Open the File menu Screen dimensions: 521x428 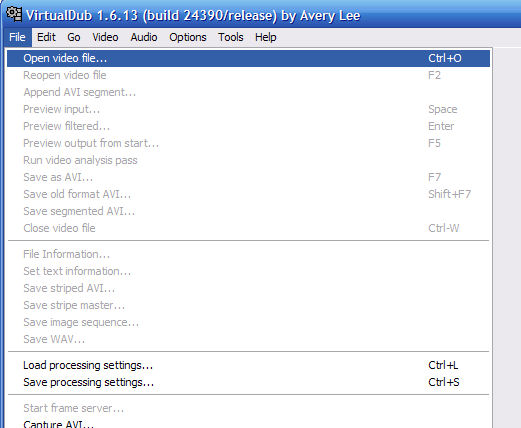(x=17, y=37)
